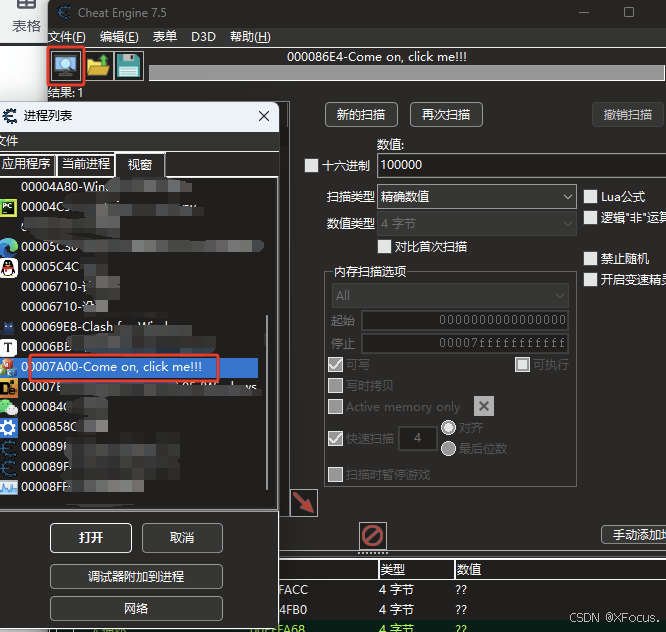Toggle the 写时拷贝 checkbox
The height and width of the screenshot is (632, 666).
point(336,385)
